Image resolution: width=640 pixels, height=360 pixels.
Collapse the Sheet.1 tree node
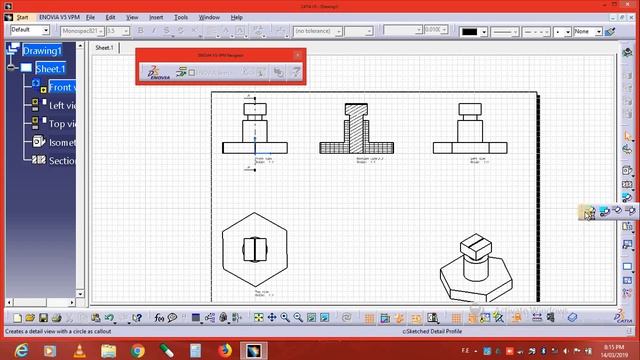[x=11, y=68]
